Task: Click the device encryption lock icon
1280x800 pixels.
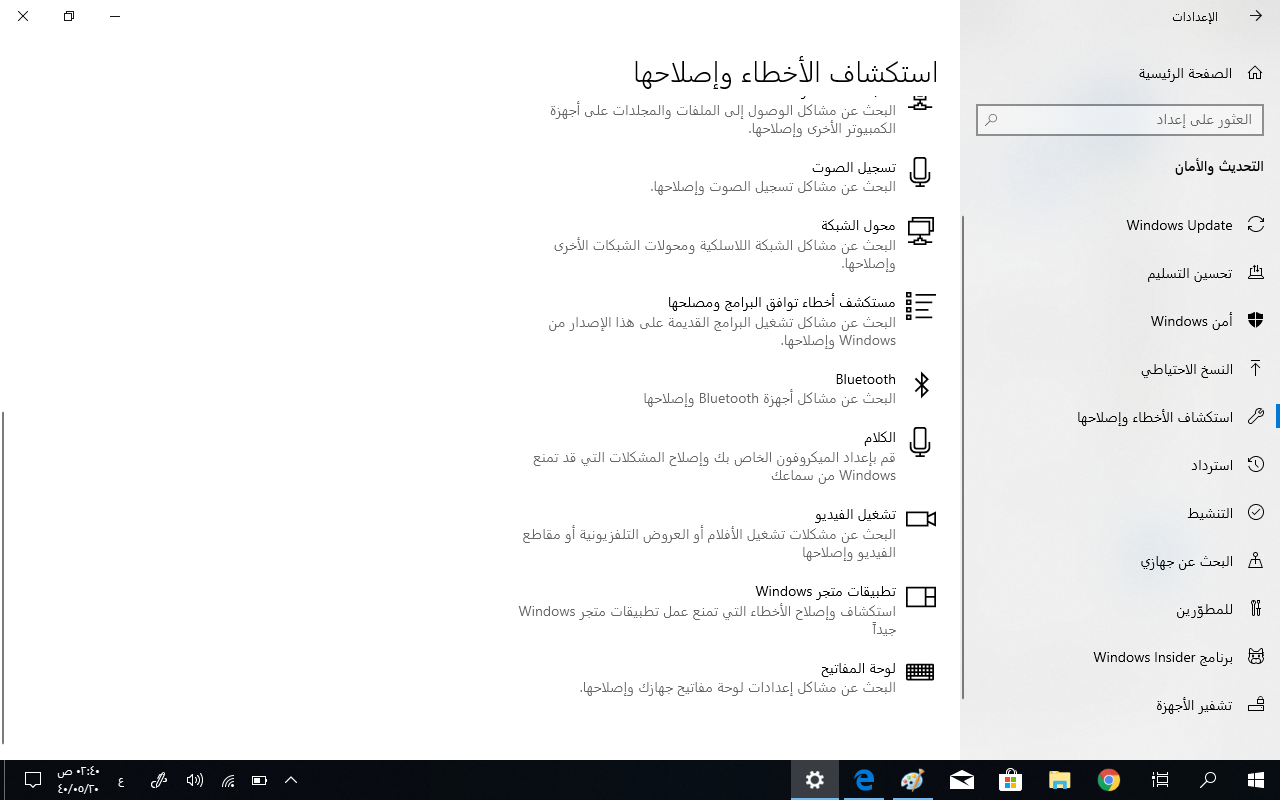Action: click(1256, 705)
